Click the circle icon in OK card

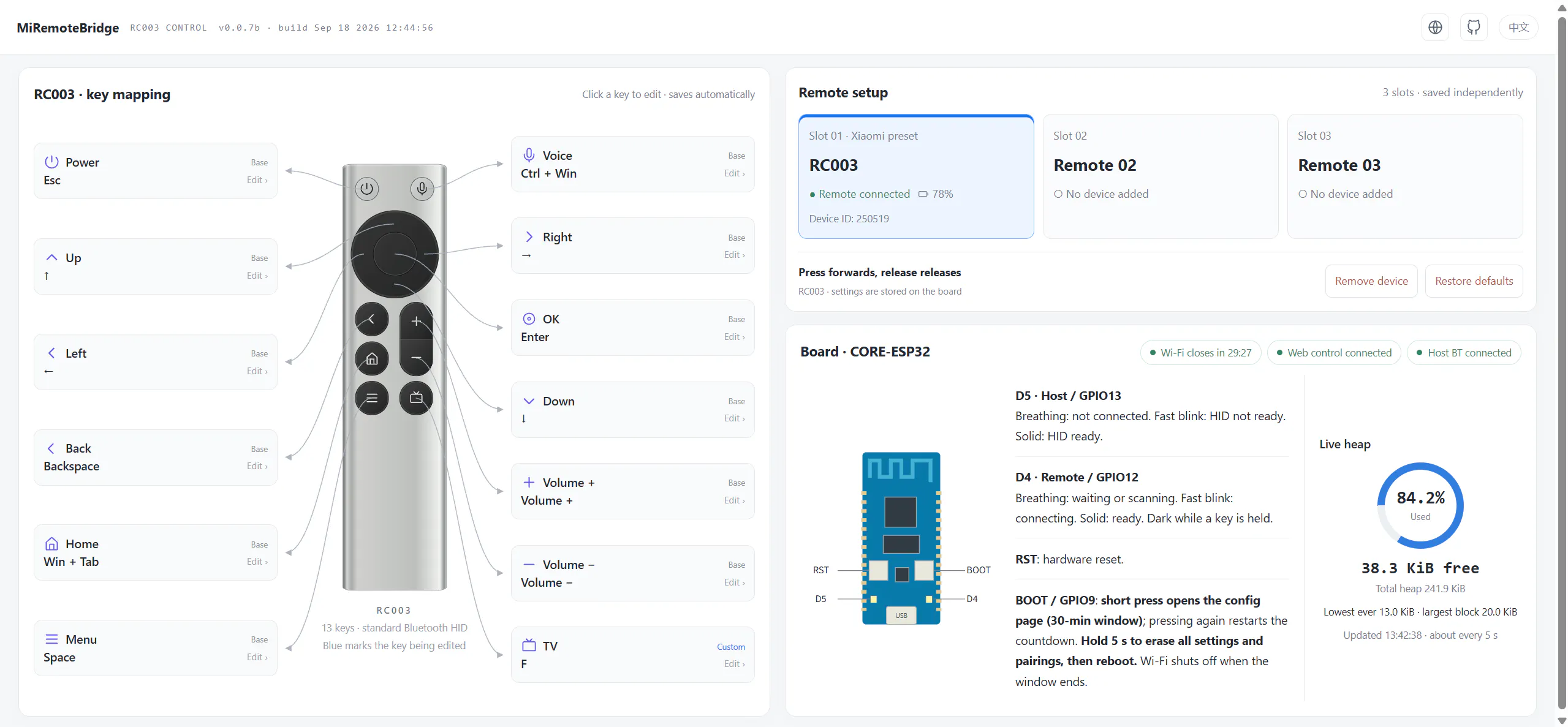529,319
